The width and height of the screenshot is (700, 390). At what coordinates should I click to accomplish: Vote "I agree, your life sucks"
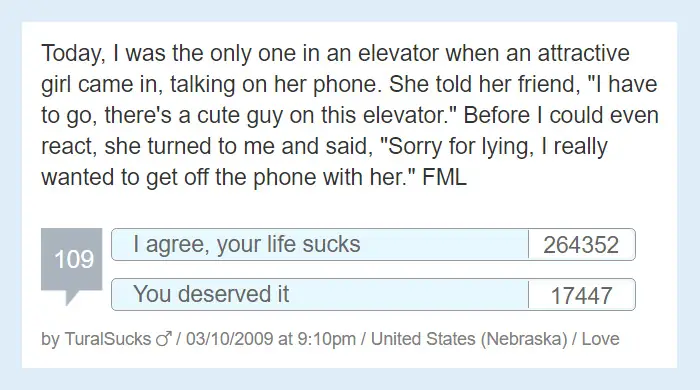[320, 245]
